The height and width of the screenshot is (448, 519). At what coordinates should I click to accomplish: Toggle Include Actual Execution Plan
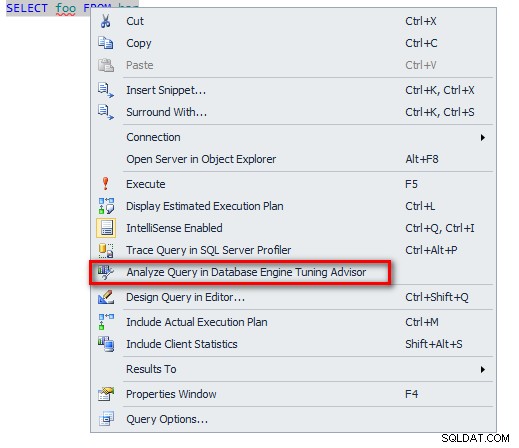pyautogui.click(x=292, y=322)
